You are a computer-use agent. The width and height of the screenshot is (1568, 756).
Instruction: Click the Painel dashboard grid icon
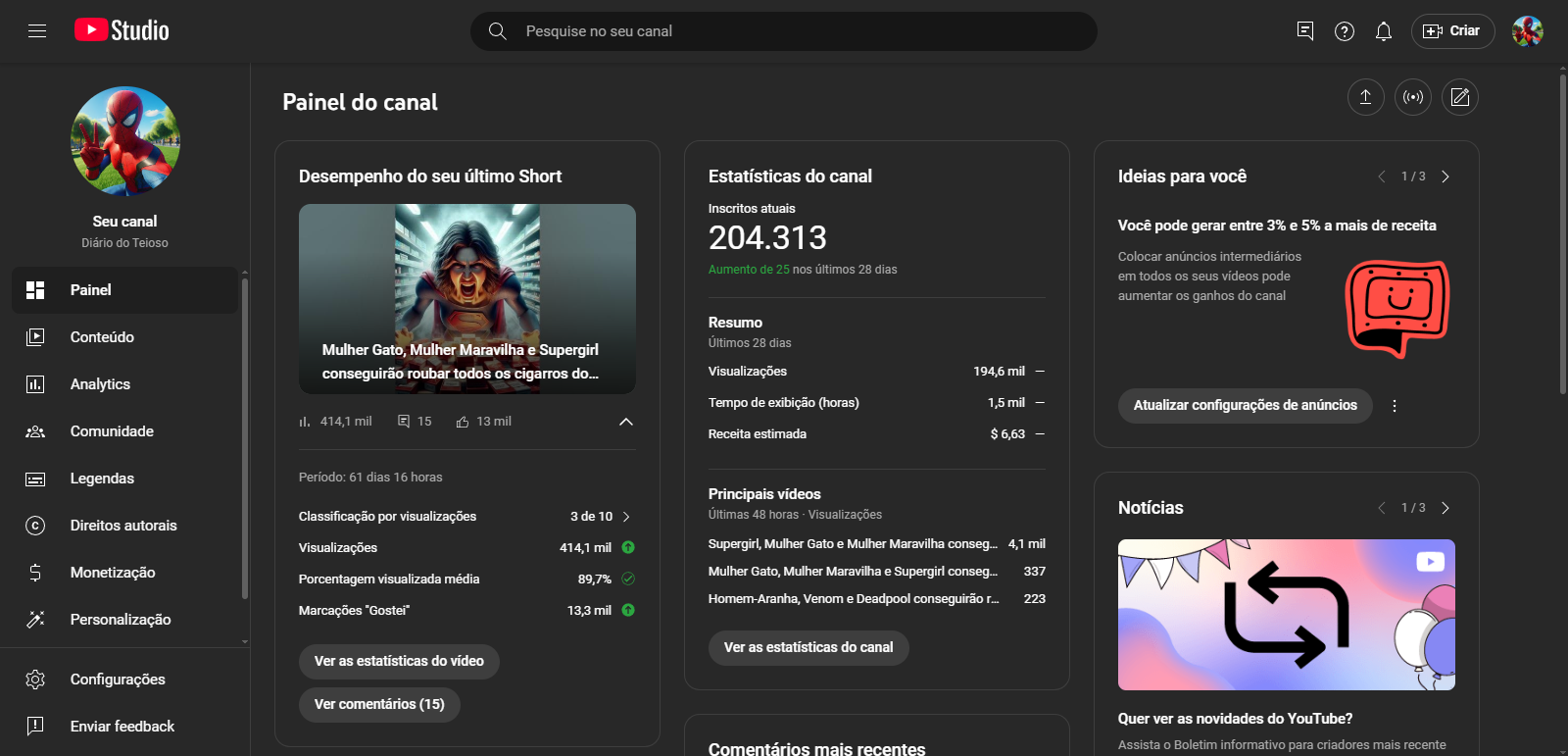click(x=35, y=290)
